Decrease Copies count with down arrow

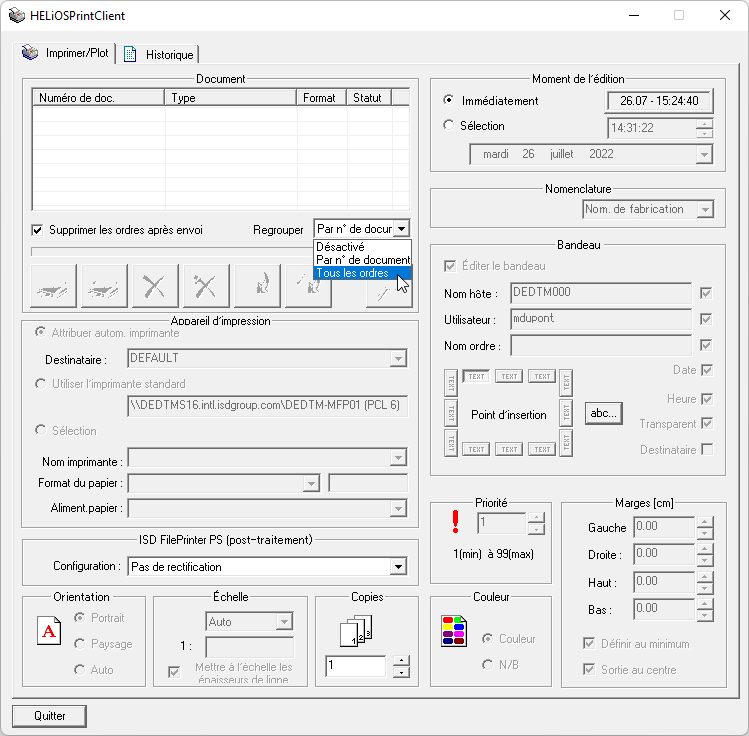coord(402,672)
